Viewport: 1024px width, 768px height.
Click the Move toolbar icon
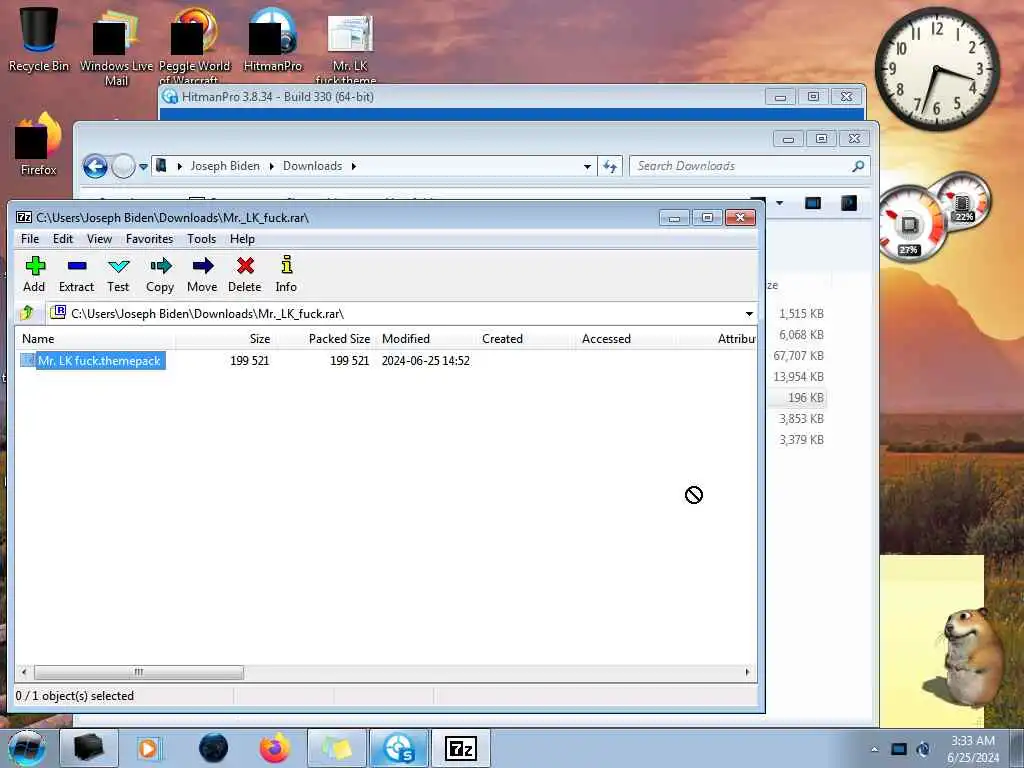(x=202, y=274)
